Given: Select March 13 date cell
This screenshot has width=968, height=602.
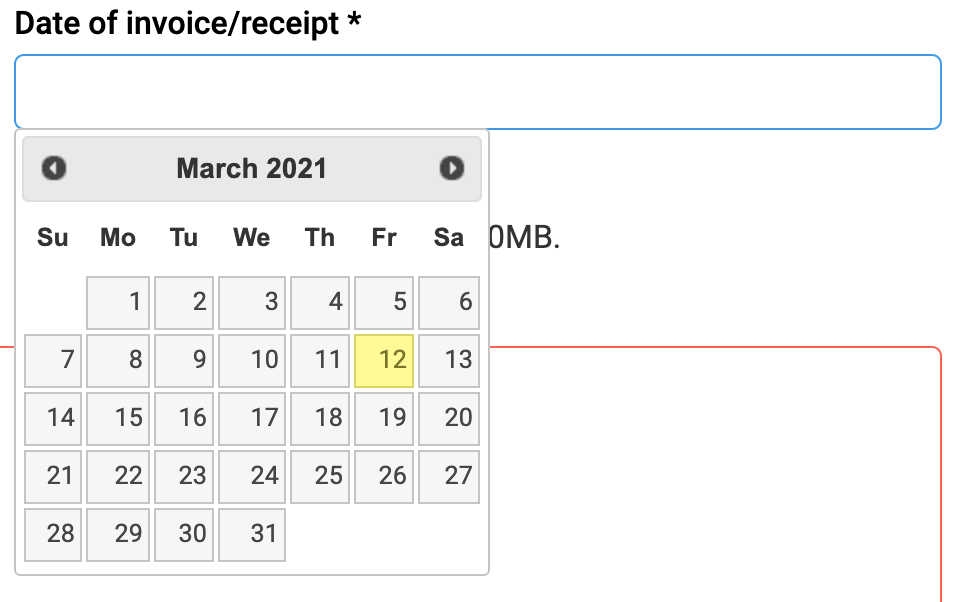Looking at the screenshot, I should click(x=449, y=360).
